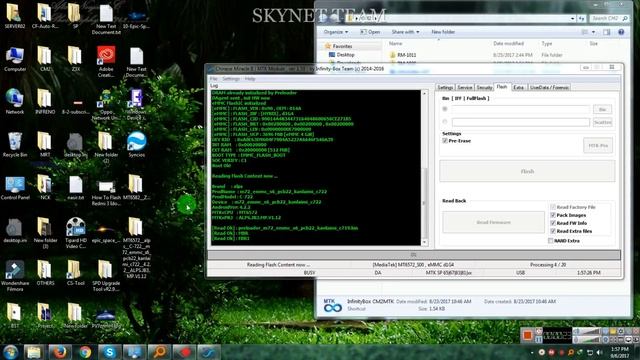The image size is (640, 360).
Task: Launch the Adobe Creative Cloud shortcut
Action: coord(106,61)
